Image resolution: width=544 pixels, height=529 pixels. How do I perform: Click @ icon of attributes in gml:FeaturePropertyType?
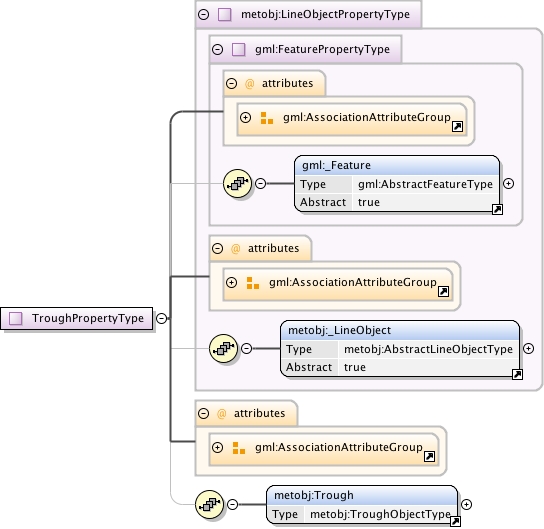click(x=249, y=84)
